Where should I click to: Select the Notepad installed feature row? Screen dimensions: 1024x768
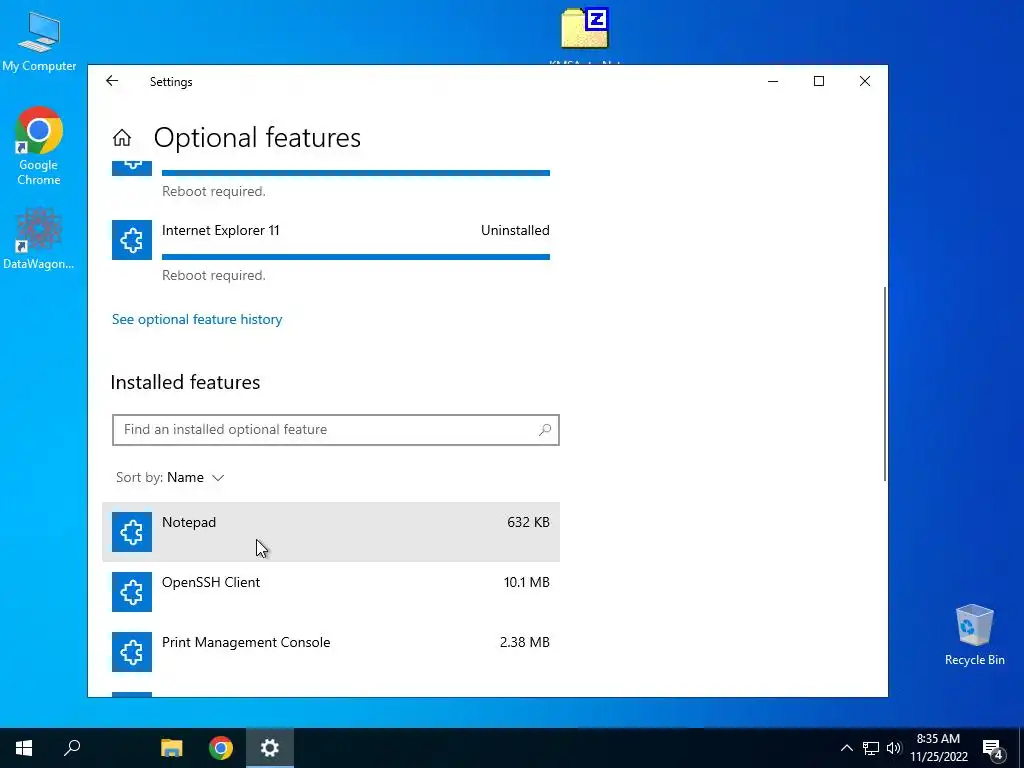tap(331, 532)
